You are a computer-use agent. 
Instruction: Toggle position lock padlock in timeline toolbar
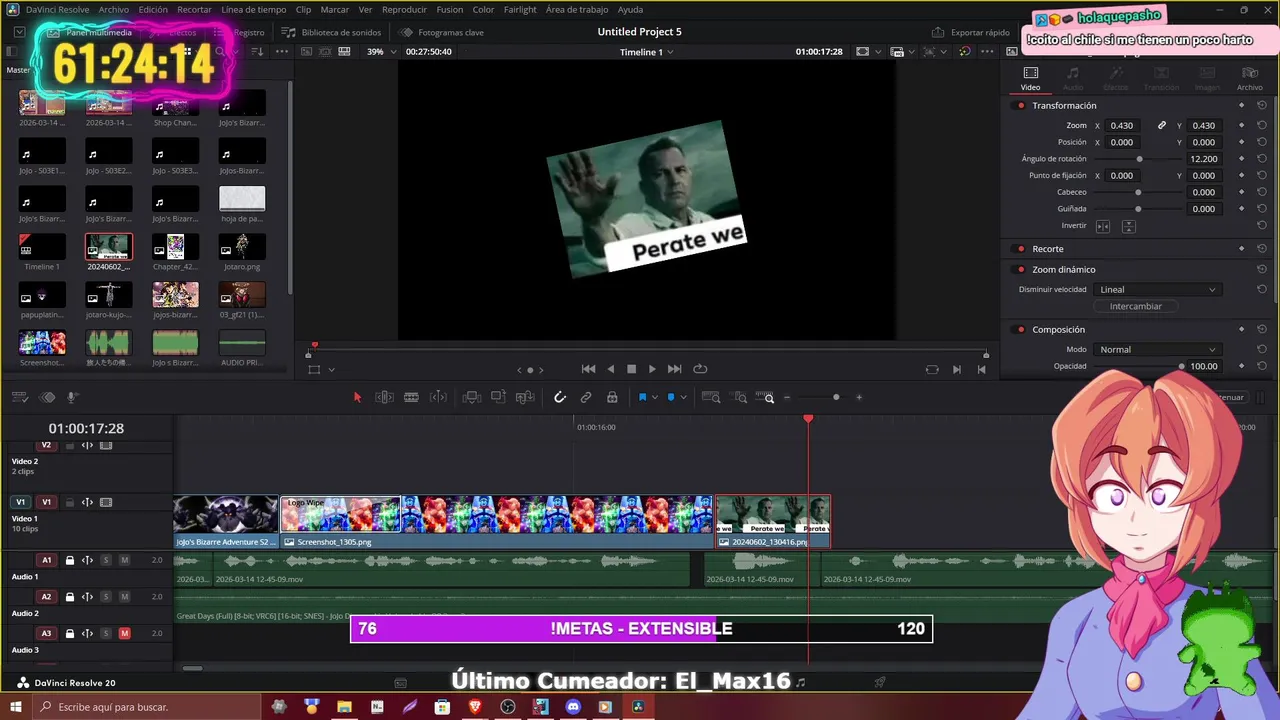[612, 397]
